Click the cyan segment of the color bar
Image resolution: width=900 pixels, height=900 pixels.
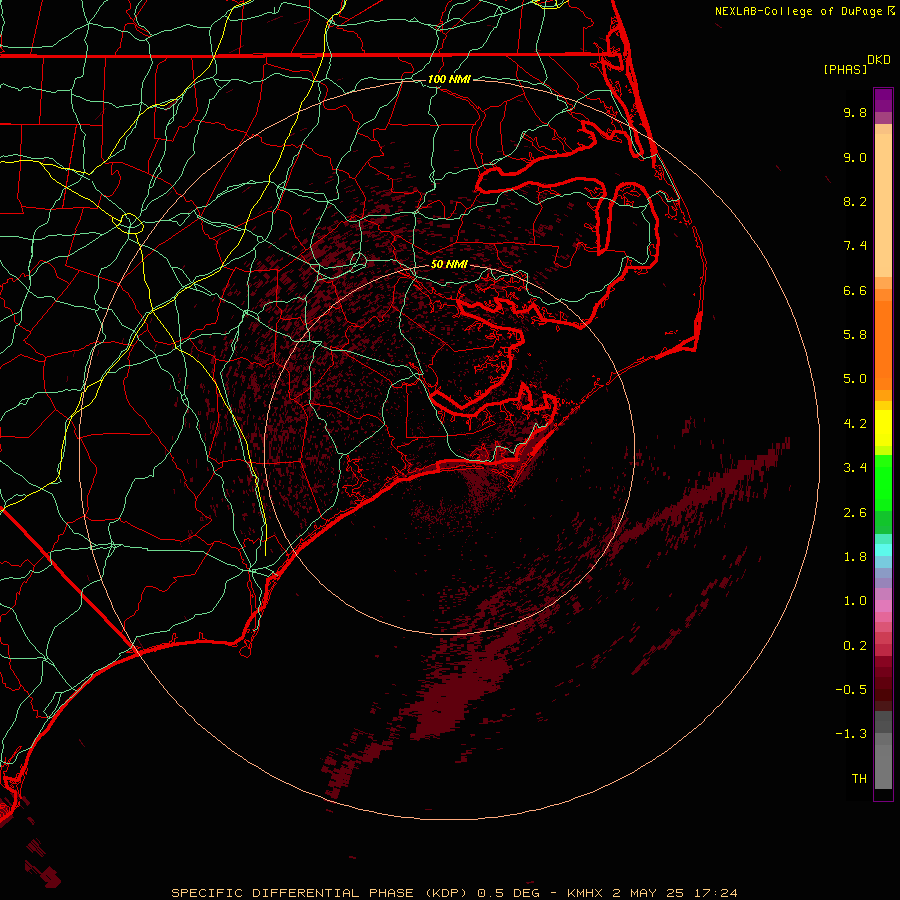click(x=883, y=550)
